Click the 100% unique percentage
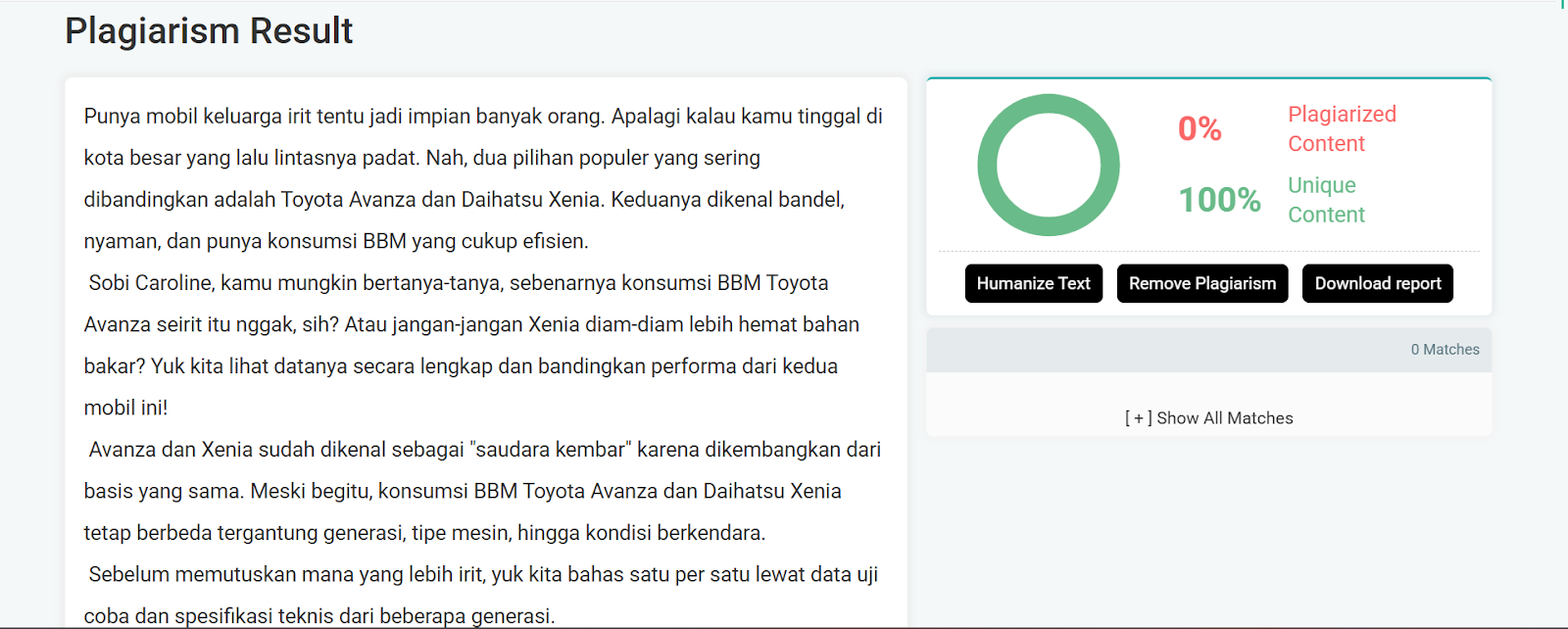Image resolution: width=1568 pixels, height=629 pixels. (x=1219, y=200)
